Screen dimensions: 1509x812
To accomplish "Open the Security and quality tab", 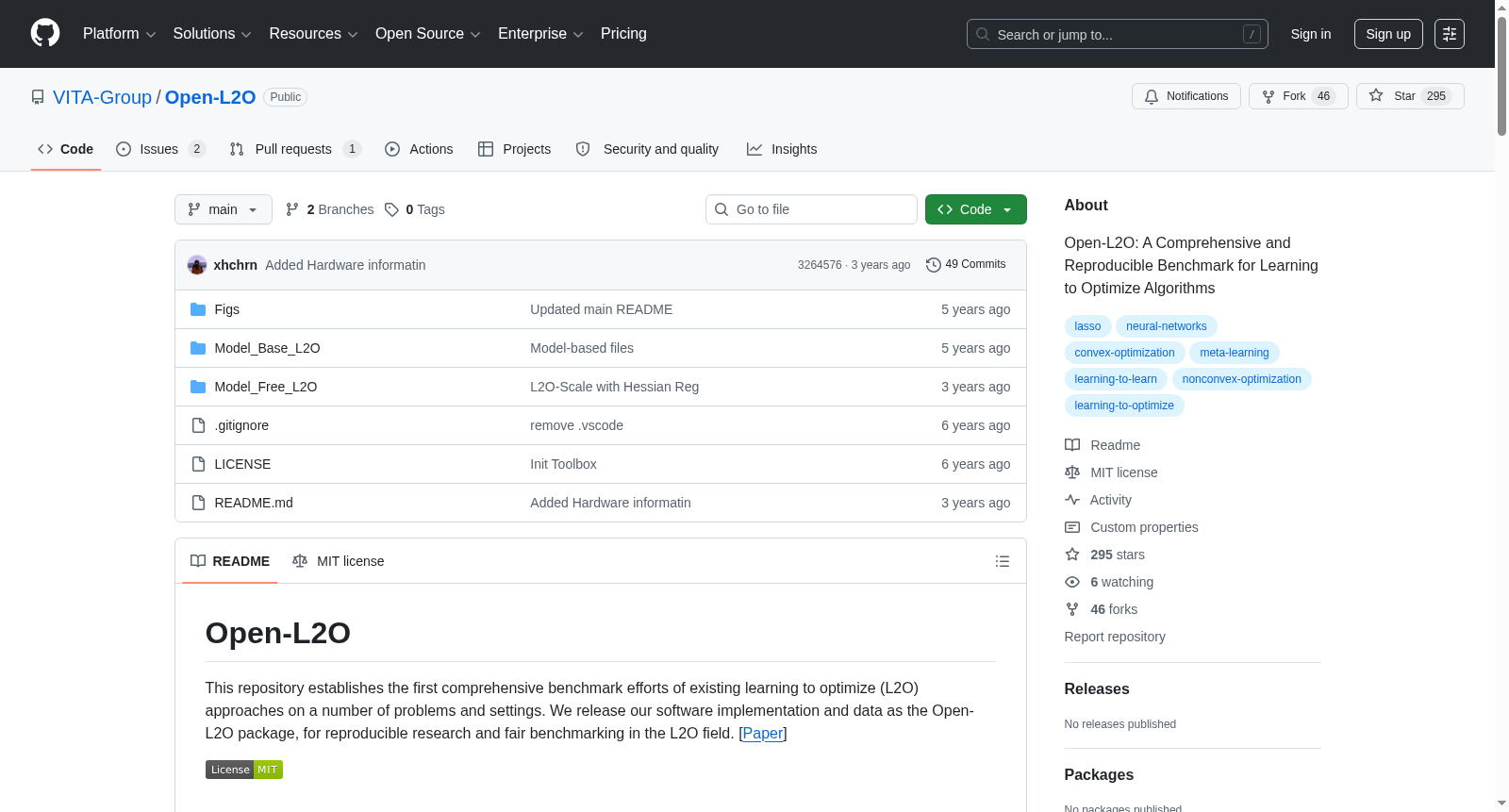I will (x=647, y=149).
